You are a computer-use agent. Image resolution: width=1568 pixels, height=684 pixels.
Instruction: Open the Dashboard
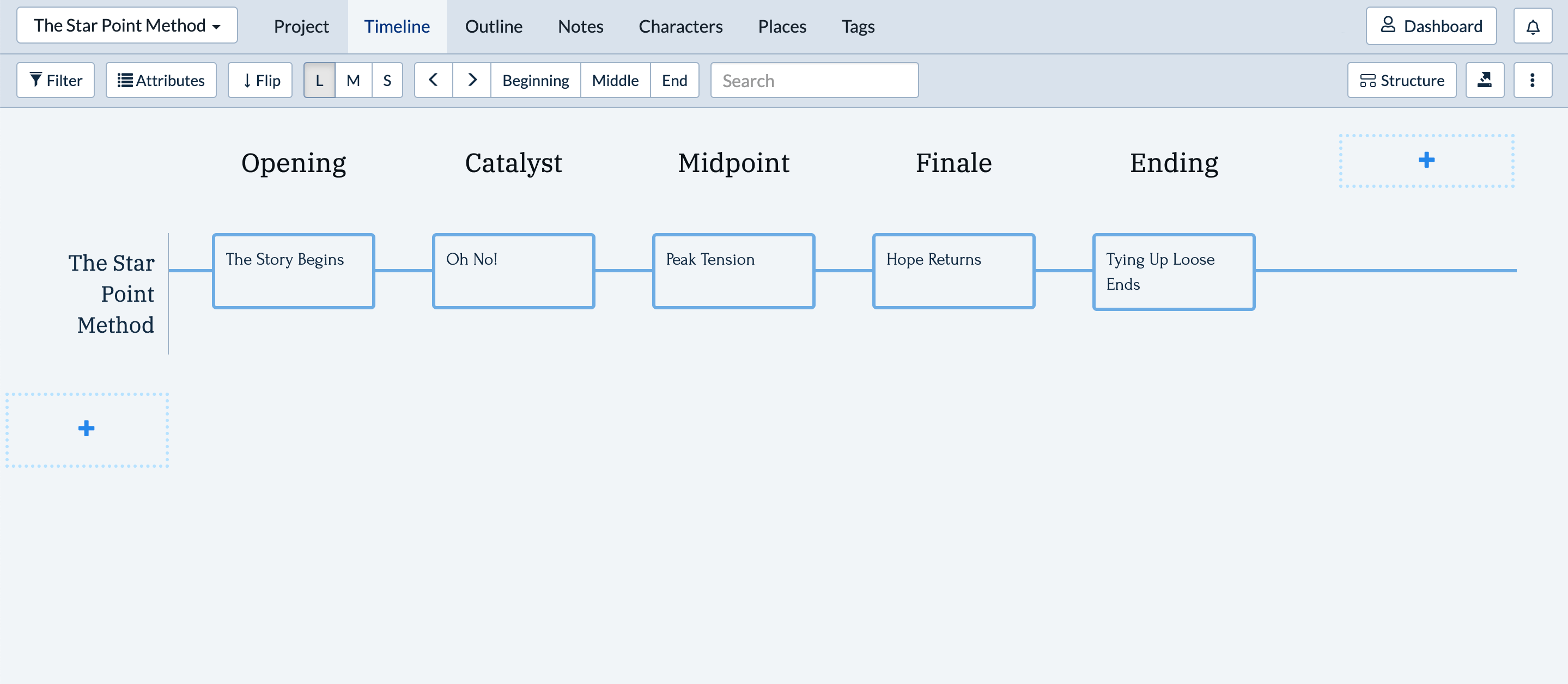point(1431,26)
